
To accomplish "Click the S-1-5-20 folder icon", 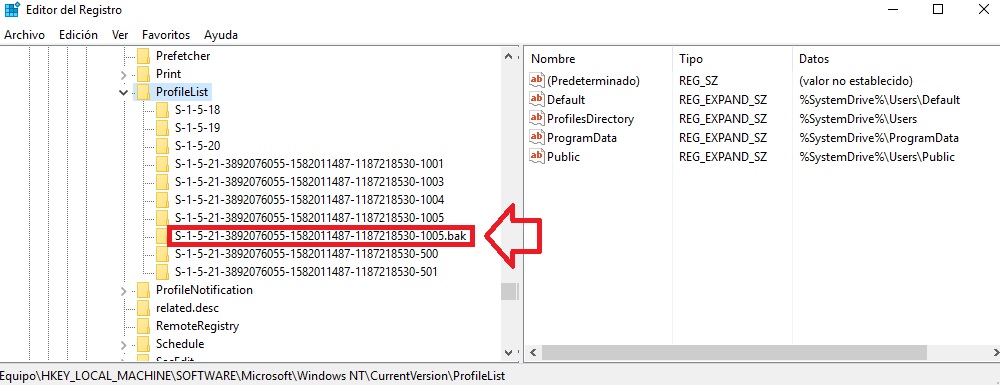I will [162, 145].
